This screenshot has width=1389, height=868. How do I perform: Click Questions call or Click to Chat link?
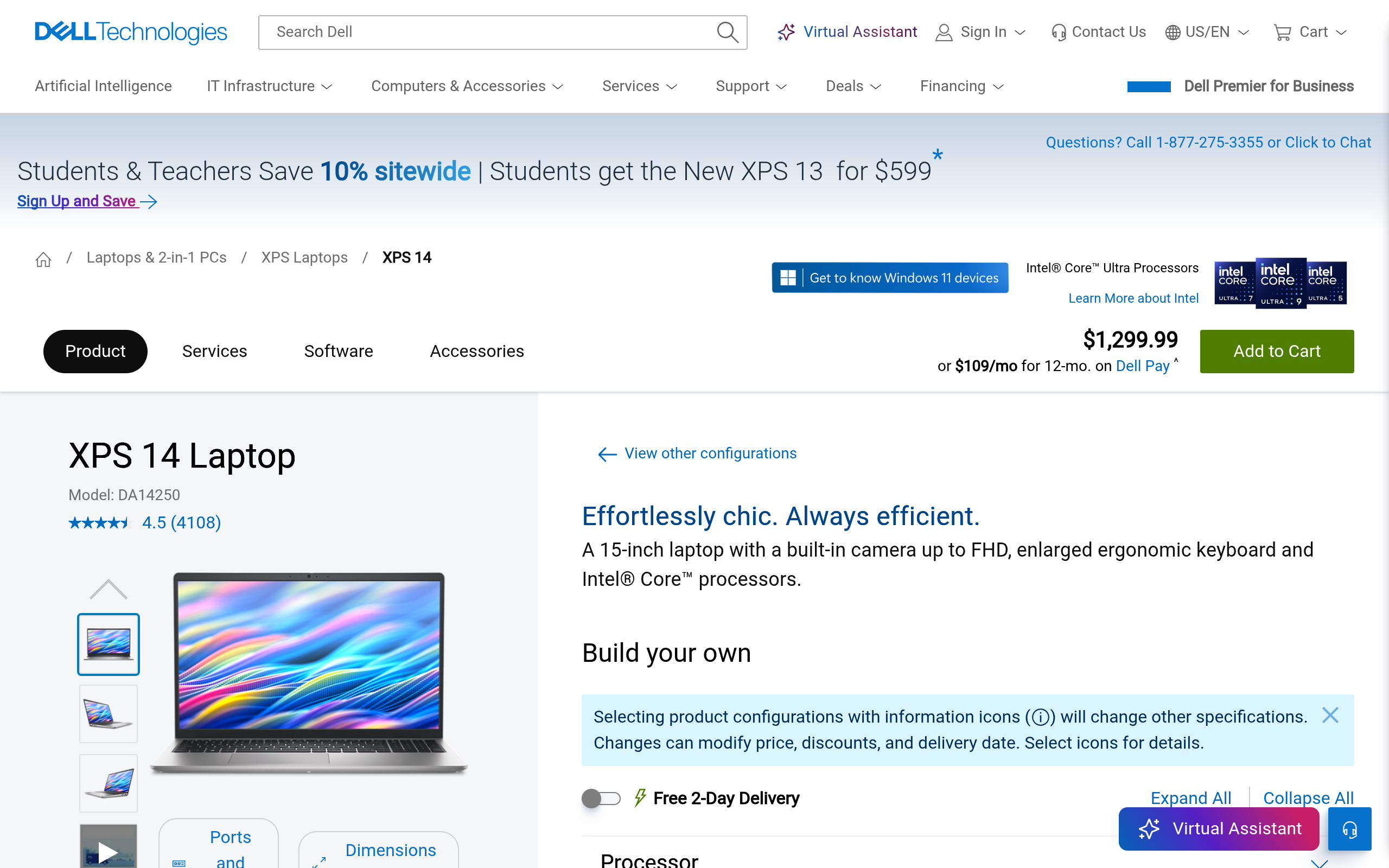click(1208, 142)
